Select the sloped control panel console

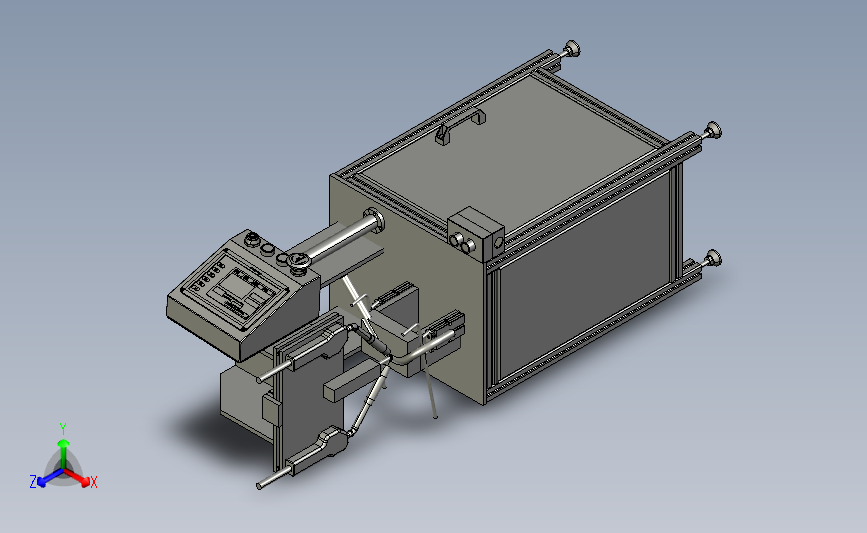pos(242,295)
